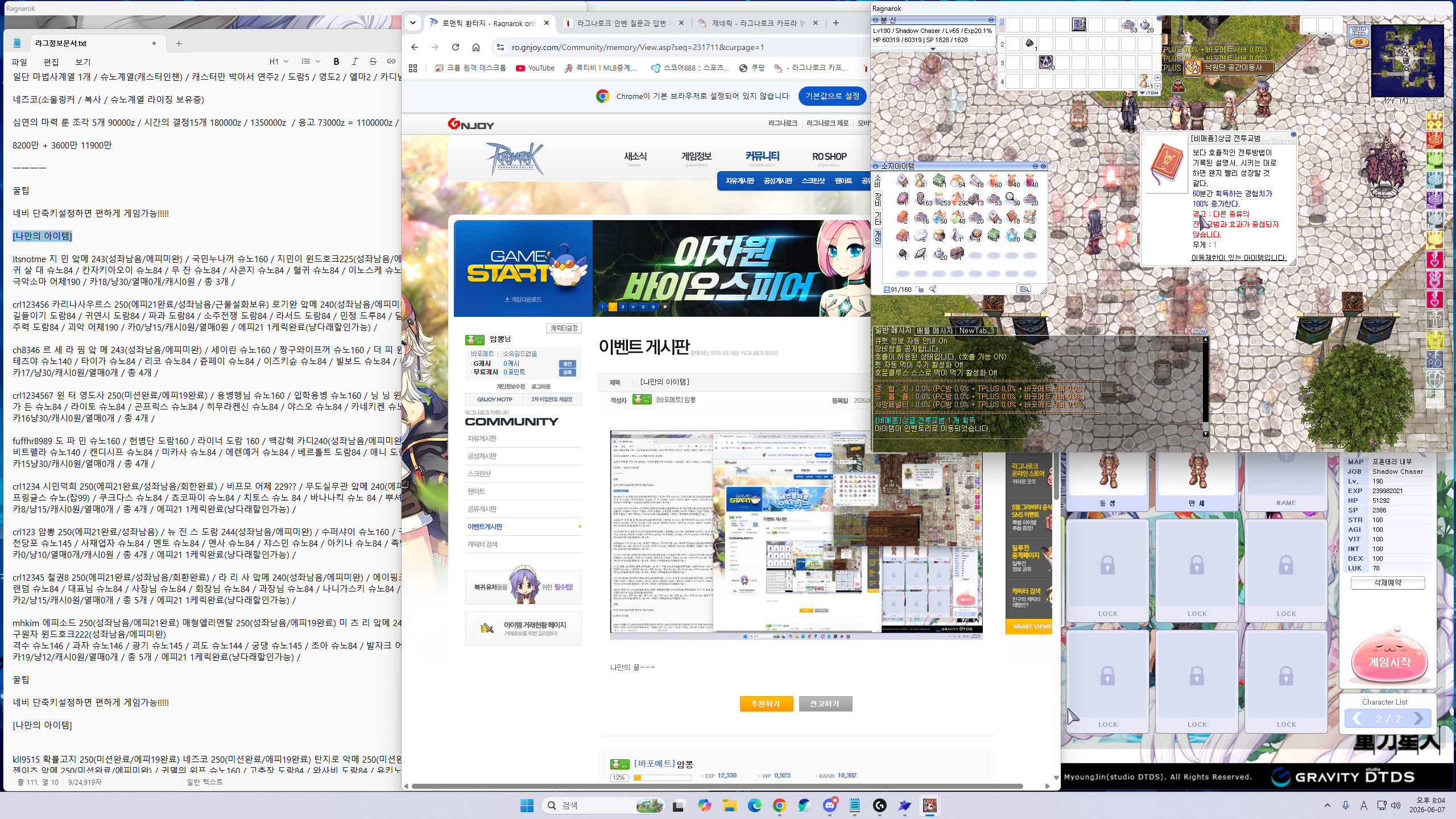Expand the 분신 status window down arrow
1456x819 pixels.
pos(933,49)
